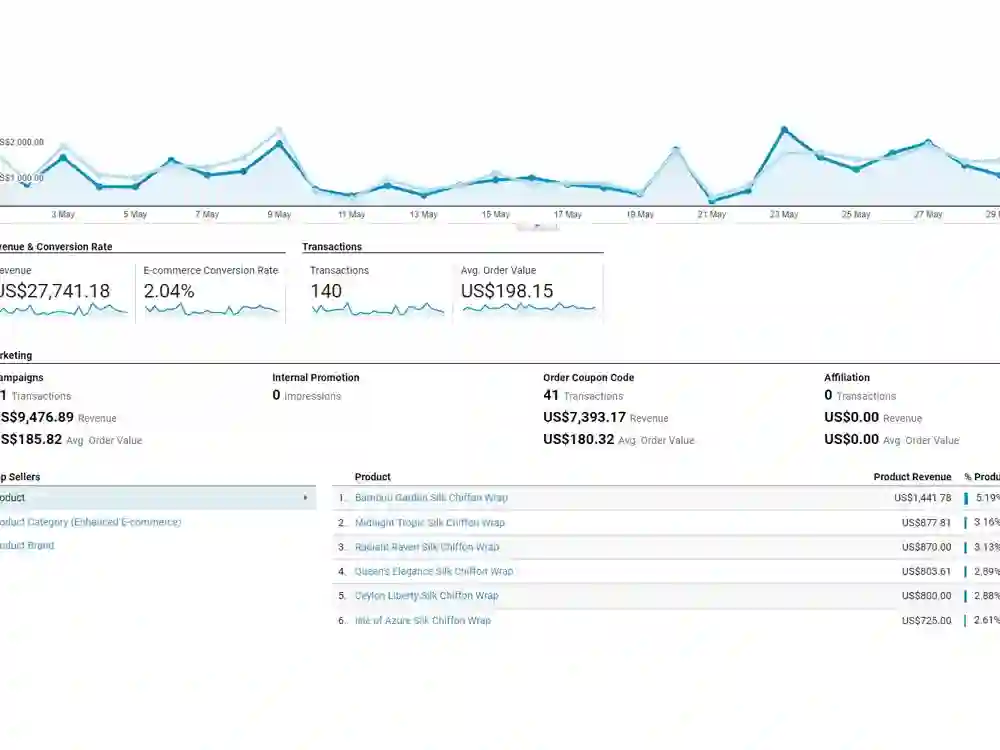This screenshot has height=750, width=1000.
Task: Click the Internal Promotion heading
Action: point(316,378)
